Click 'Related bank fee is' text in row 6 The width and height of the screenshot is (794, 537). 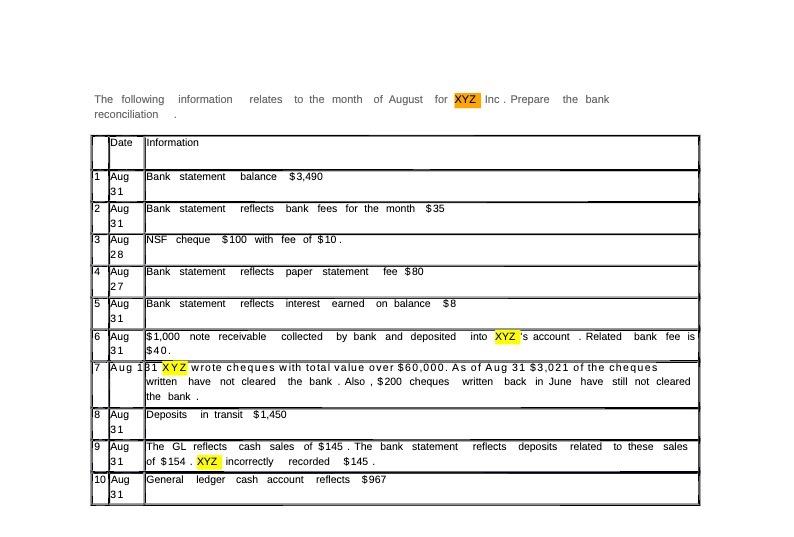[x=641, y=337]
